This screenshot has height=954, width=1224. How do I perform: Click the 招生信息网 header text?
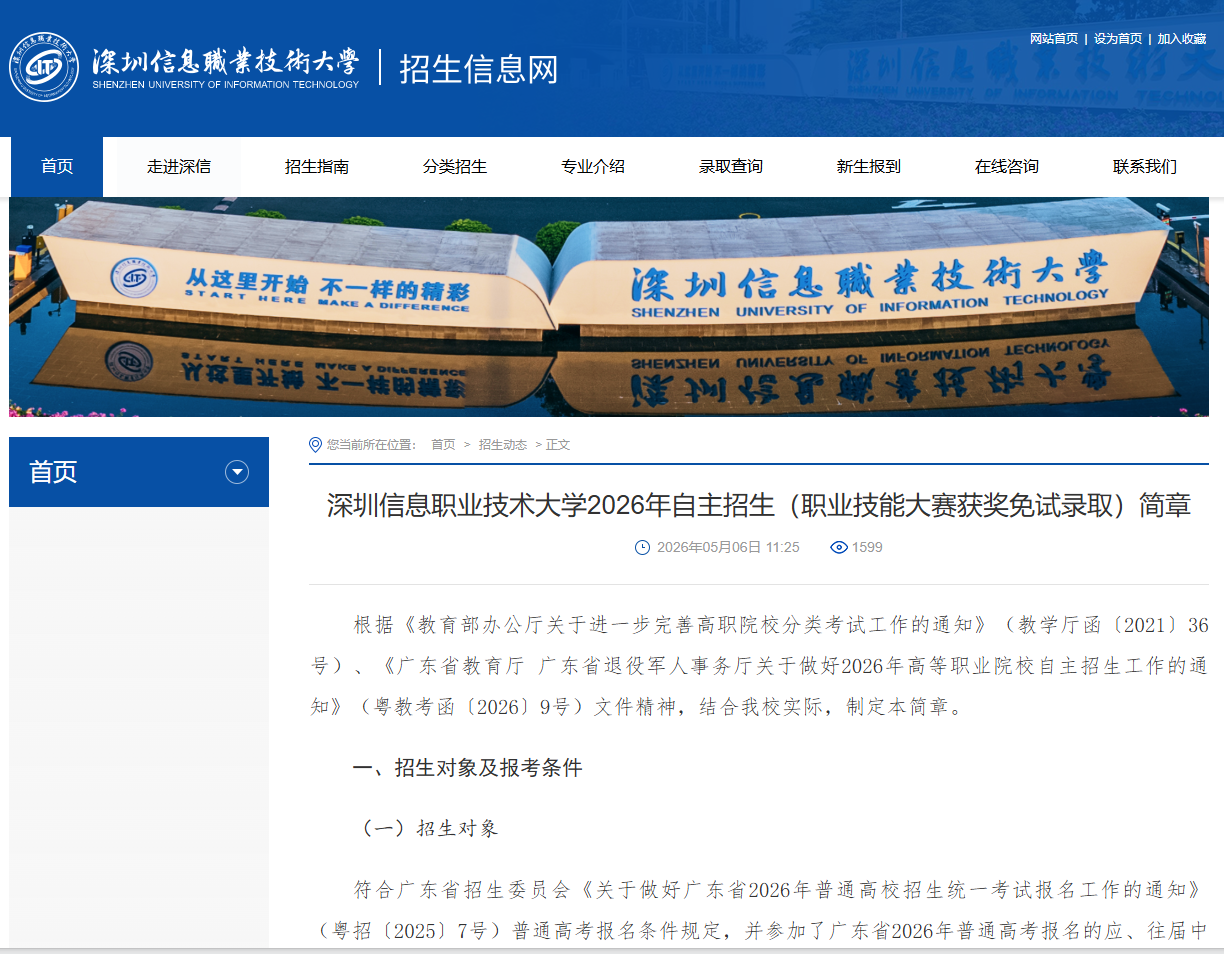479,69
